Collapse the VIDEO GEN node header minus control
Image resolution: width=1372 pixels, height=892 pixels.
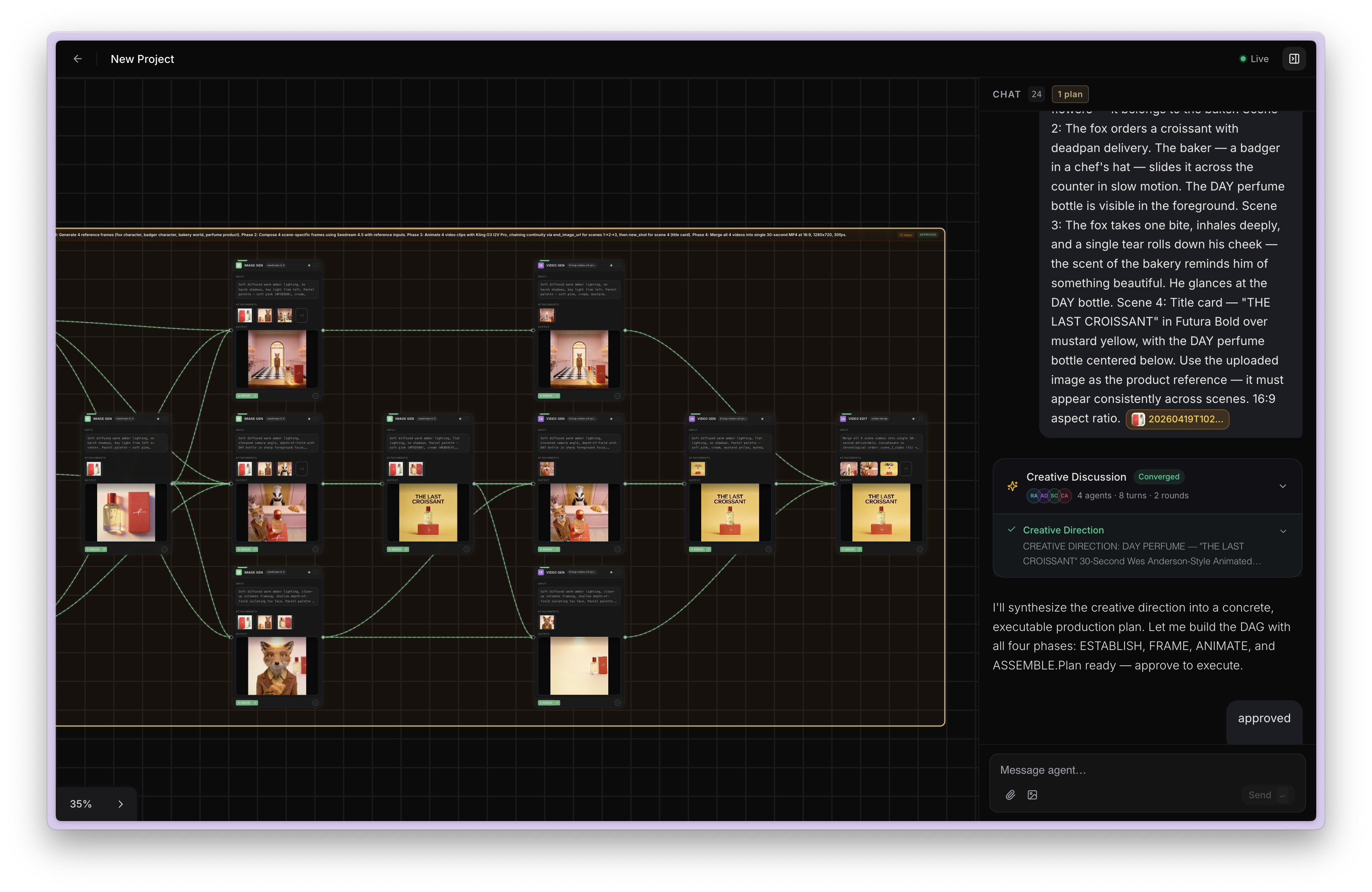click(x=618, y=265)
